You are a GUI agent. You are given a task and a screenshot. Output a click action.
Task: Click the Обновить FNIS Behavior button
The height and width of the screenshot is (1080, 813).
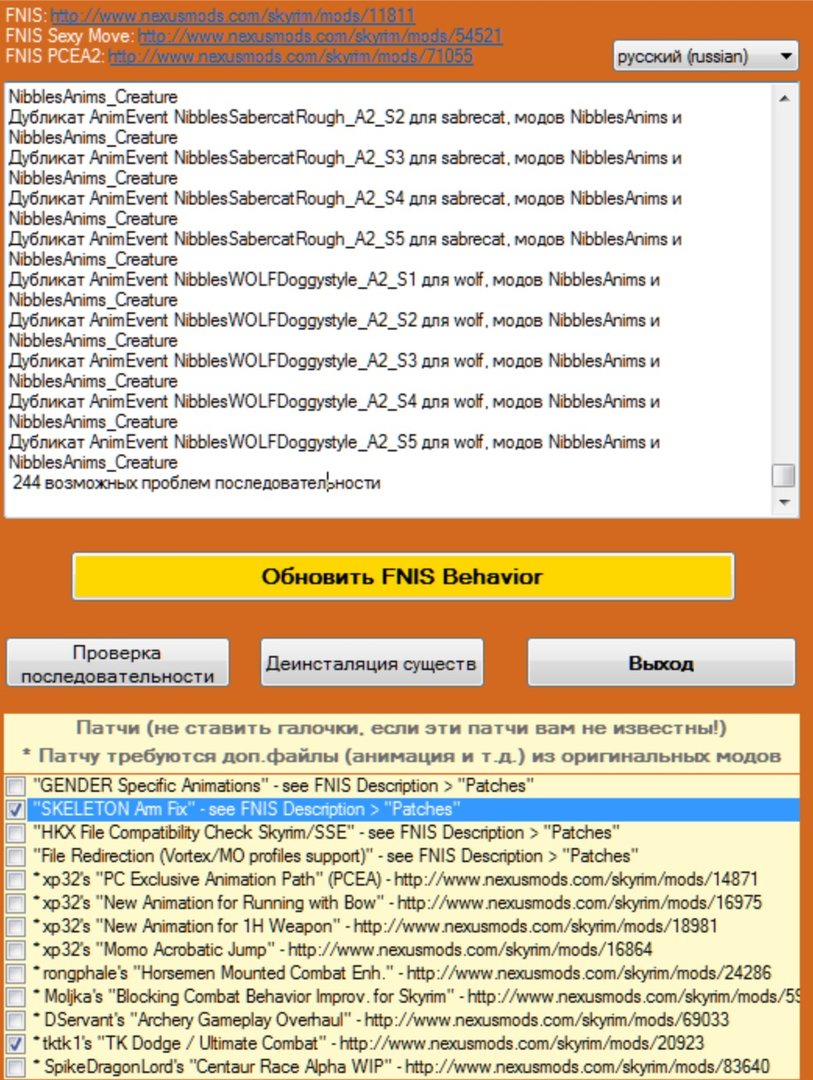coord(402,577)
